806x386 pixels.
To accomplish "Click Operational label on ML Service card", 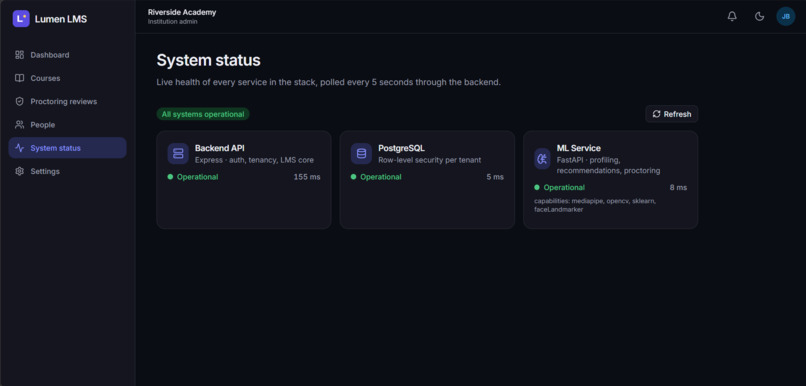I will tap(564, 188).
